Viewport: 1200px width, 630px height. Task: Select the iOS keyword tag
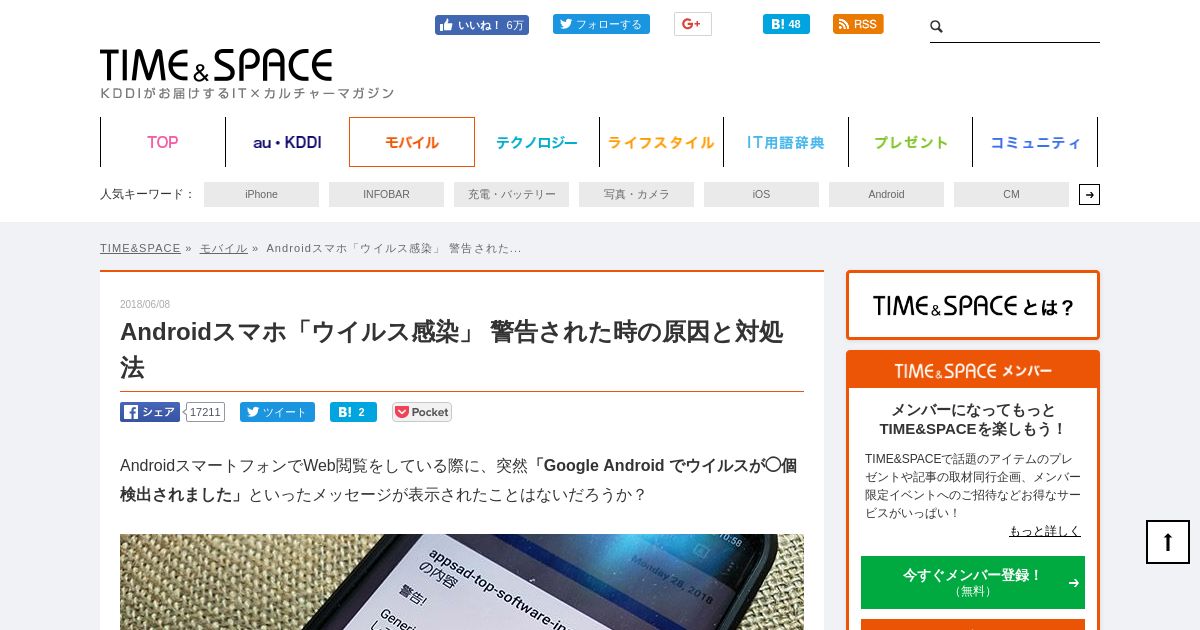[x=761, y=194]
